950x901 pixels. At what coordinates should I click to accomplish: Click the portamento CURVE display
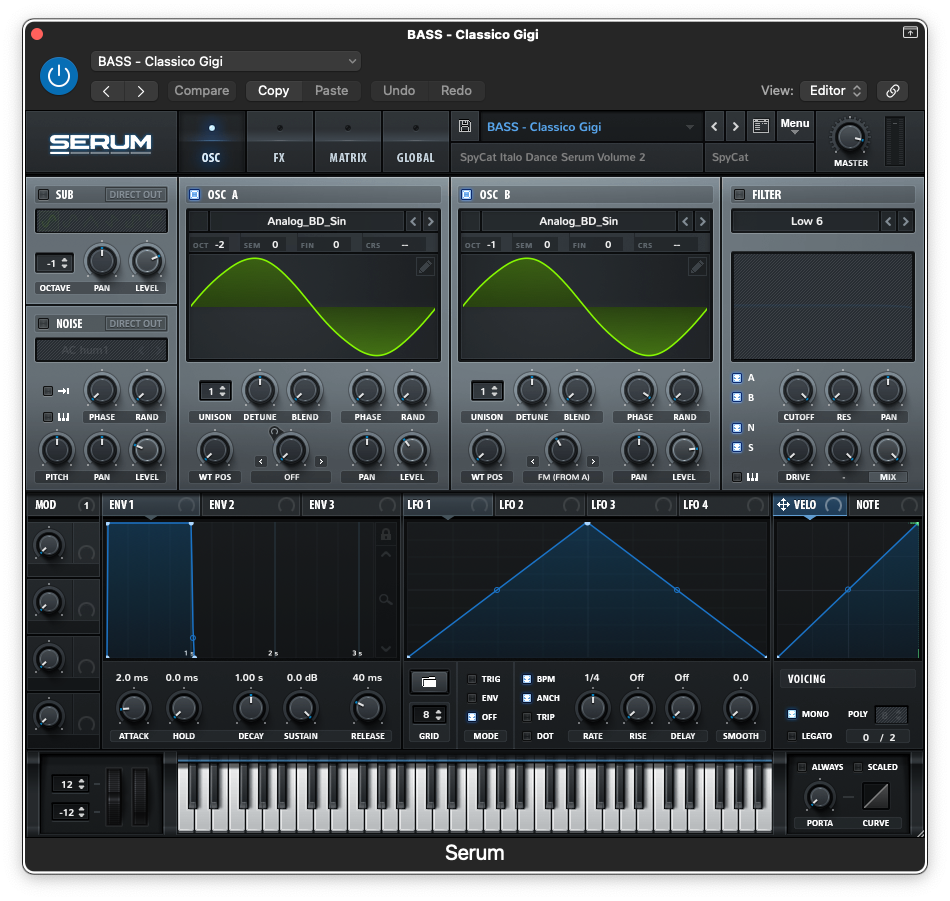[x=875, y=796]
